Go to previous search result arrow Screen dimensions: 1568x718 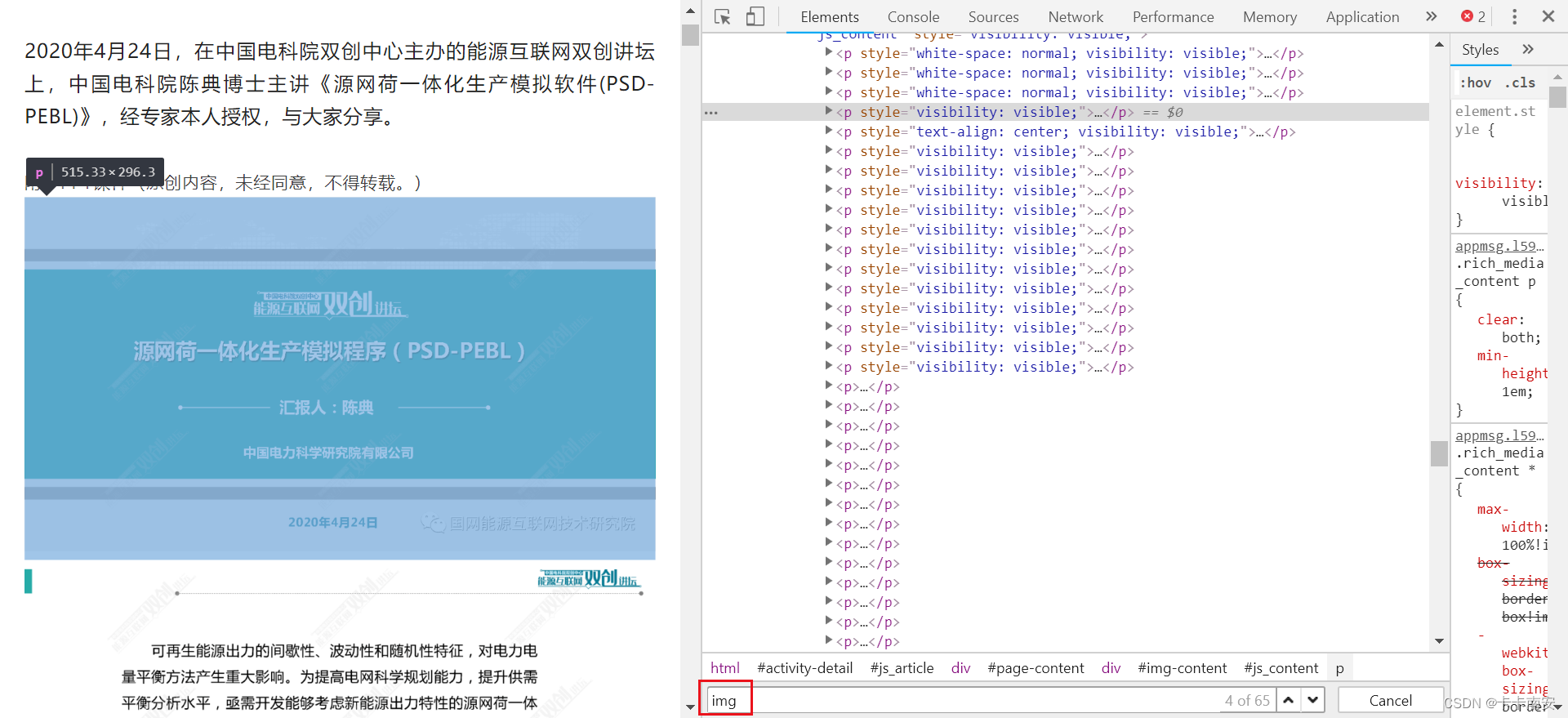[1289, 700]
